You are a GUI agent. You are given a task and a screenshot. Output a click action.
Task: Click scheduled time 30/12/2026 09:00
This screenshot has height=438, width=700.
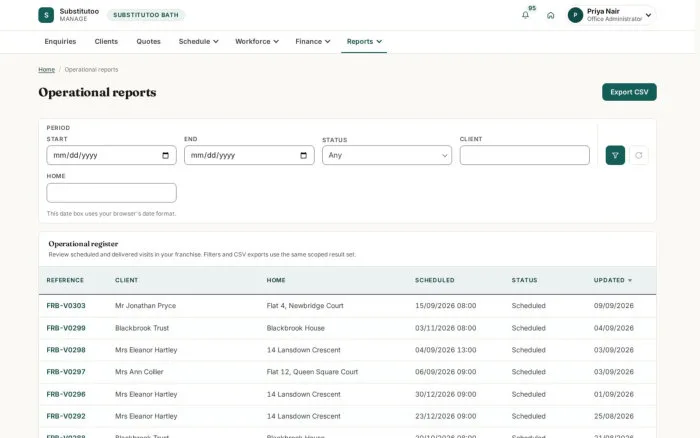click(446, 394)
